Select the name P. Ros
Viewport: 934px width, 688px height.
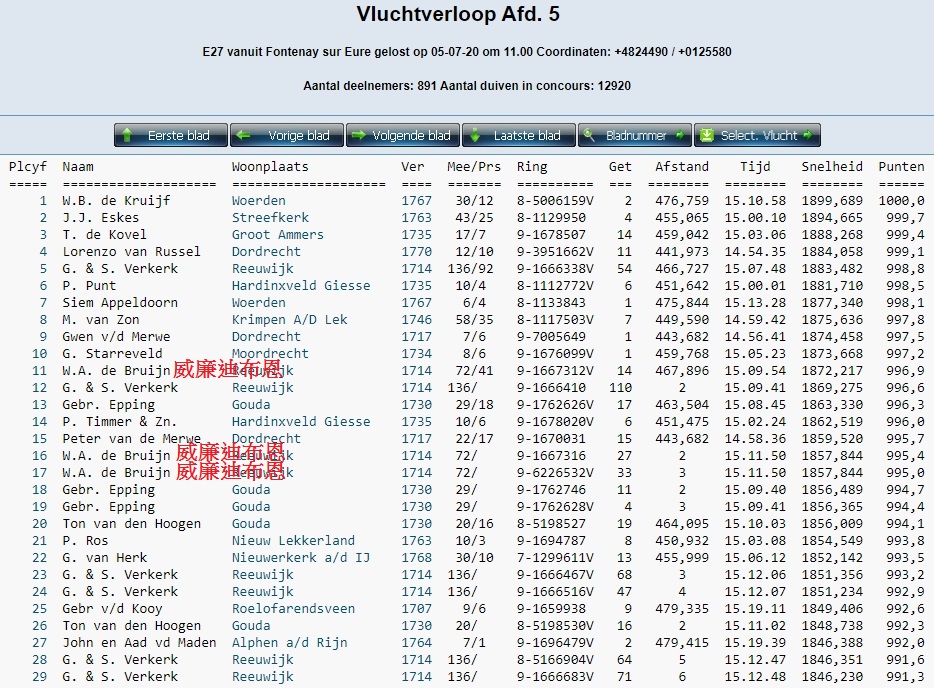tap(85, 541)
